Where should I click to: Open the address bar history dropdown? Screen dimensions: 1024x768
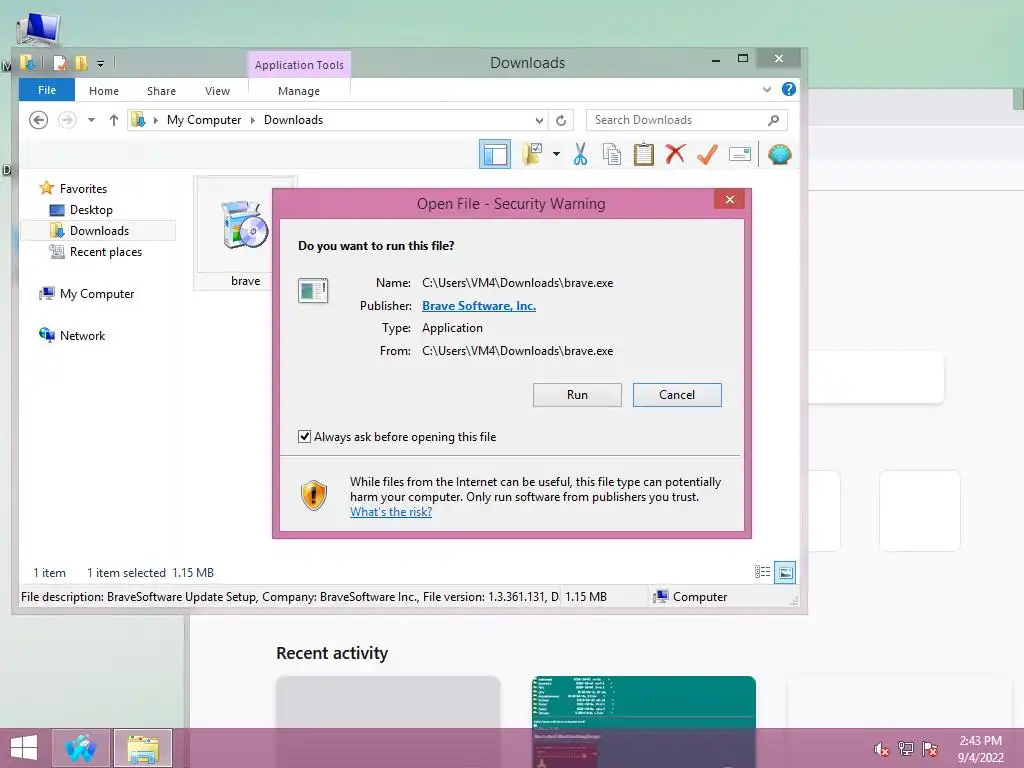pyautogui.click(x=539, y=120)
